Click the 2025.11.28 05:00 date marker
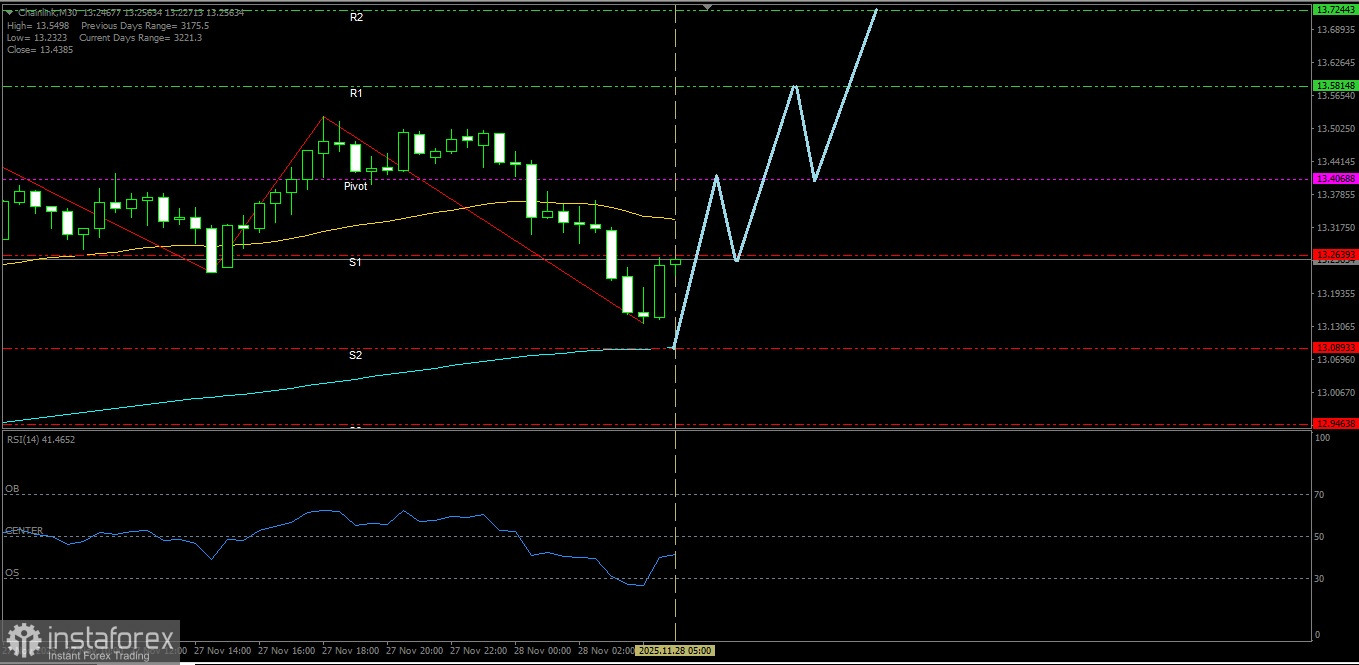The height and width of the screenshot is (665, 1359). click(677, 650)
